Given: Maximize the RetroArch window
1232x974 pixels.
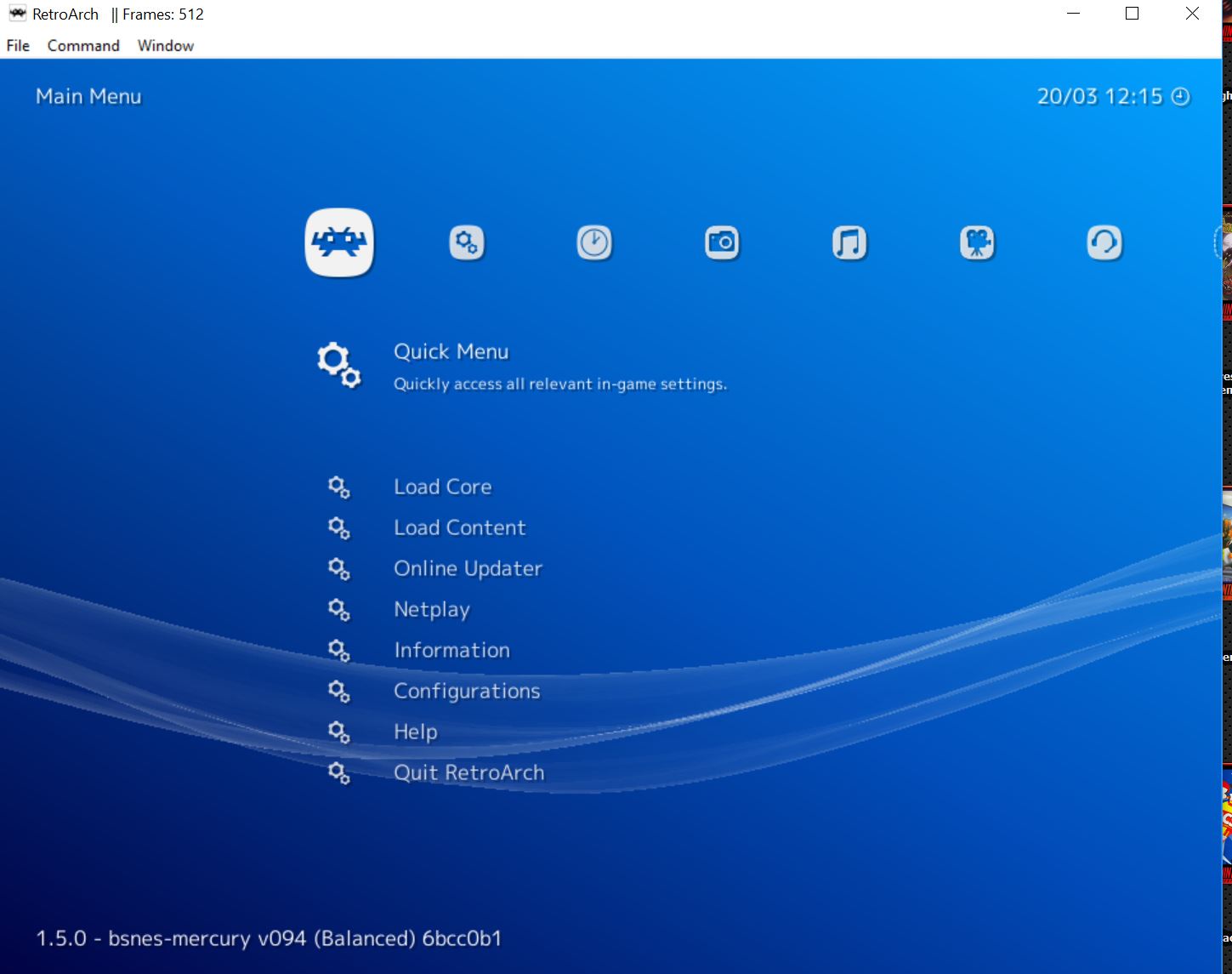Looking at the screenshot, I should [x=1132, y=14].
